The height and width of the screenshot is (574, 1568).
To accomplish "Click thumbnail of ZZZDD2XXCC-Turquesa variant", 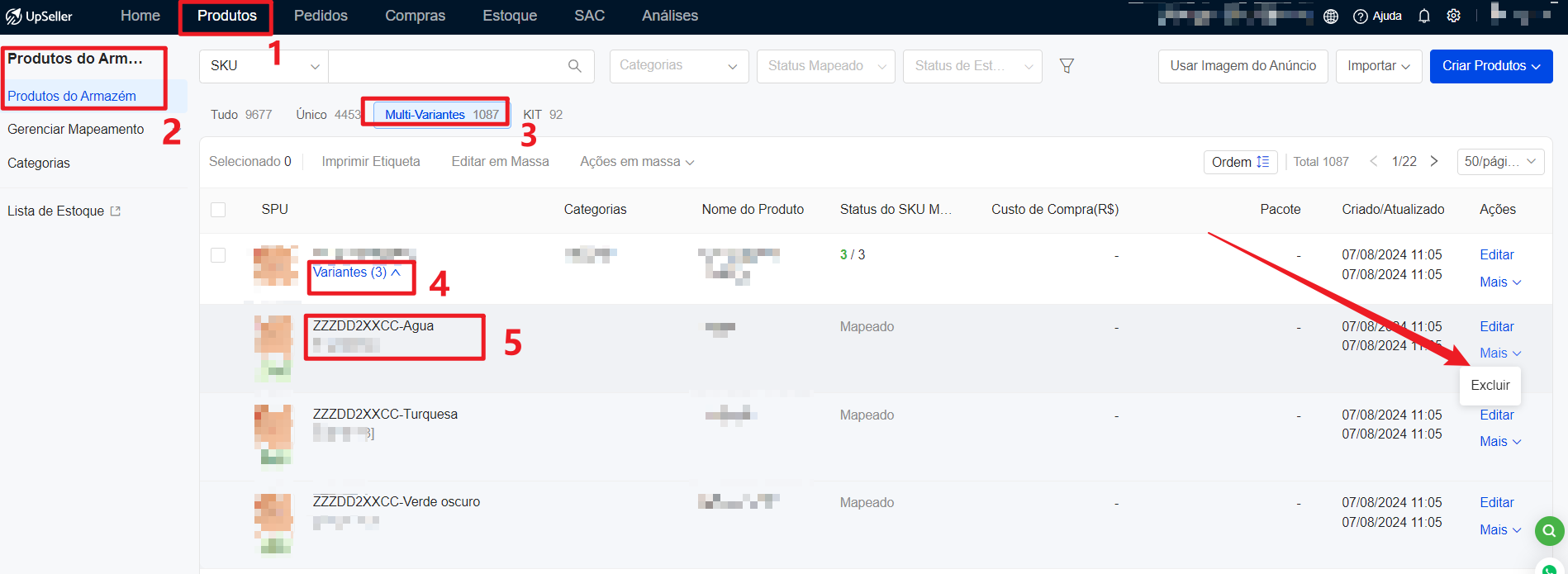I will (x=273, y=435).
